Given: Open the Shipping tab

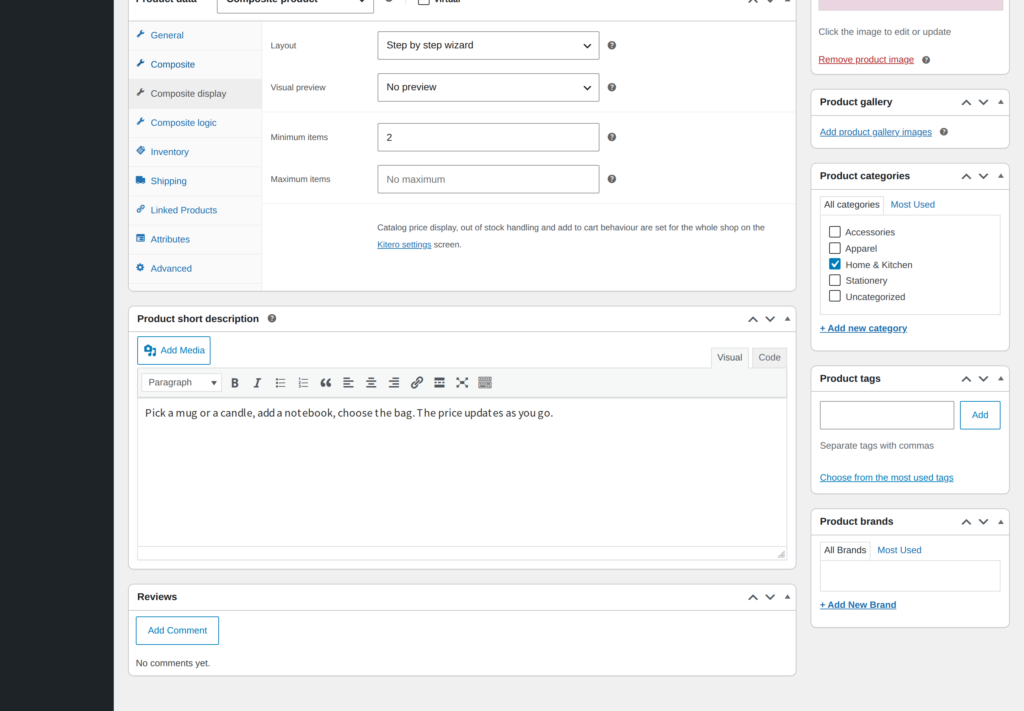Looking at the screenshot, I should (195, 181).
